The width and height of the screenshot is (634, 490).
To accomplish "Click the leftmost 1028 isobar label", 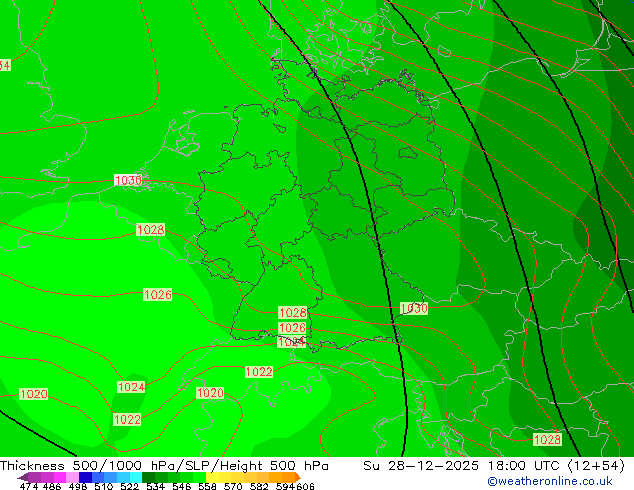I will [150, 230].
